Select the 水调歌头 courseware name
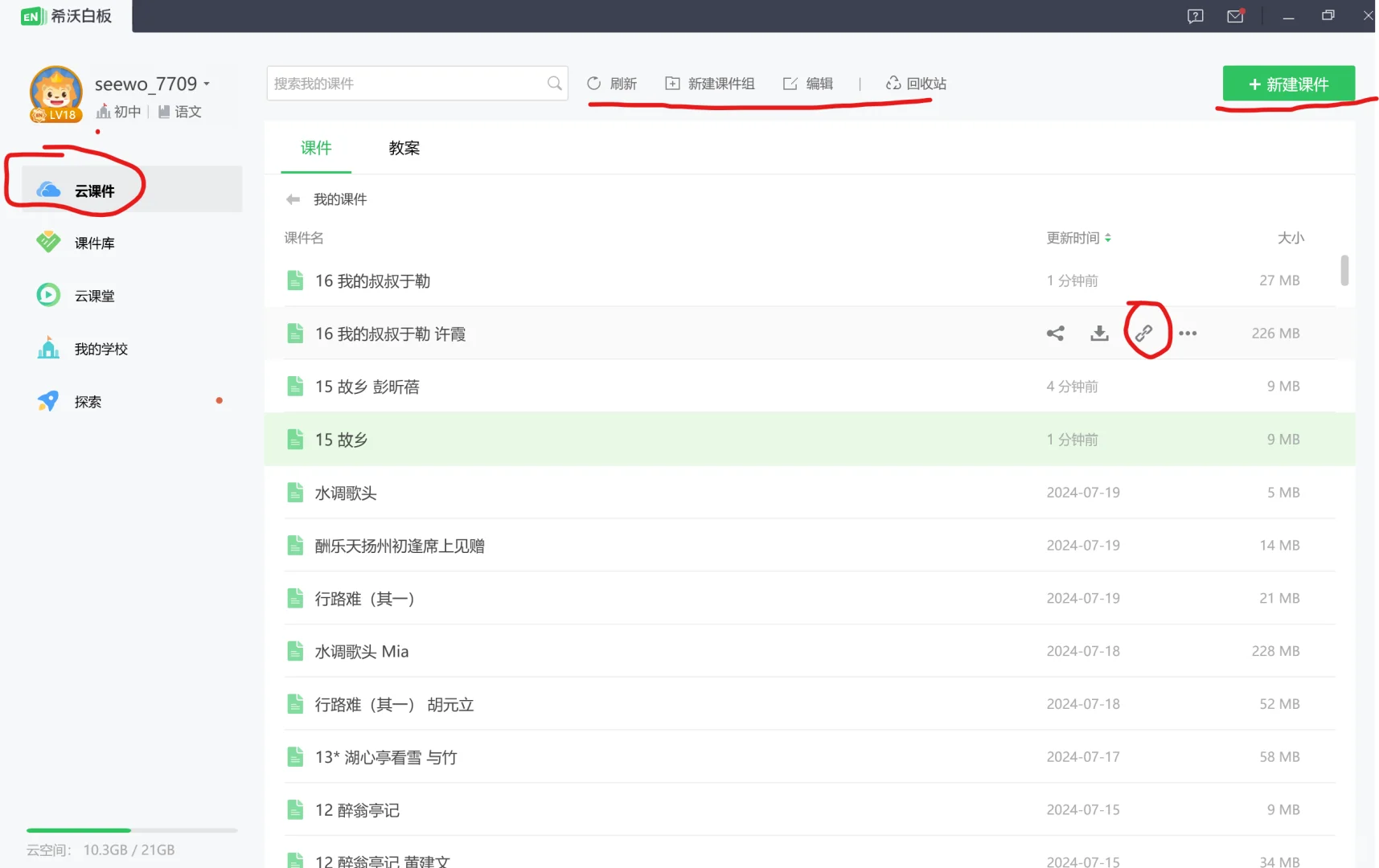Image resolution: width=1379 pixels, height=868 pixels. (x=346, y=493)
